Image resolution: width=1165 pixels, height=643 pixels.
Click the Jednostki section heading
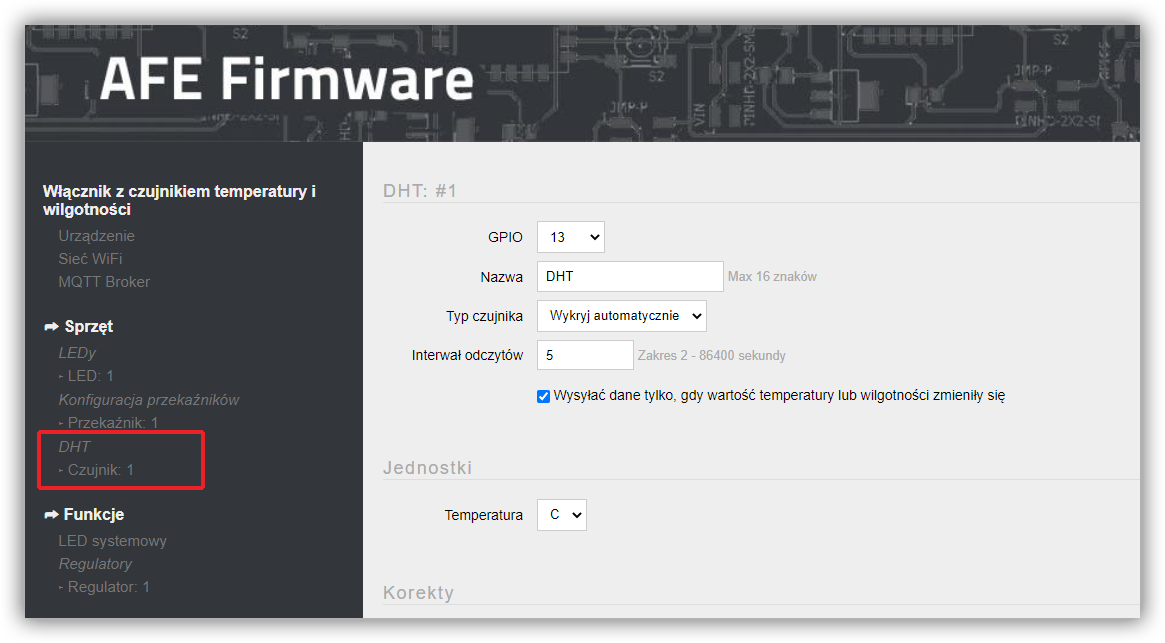coord(427,468)
